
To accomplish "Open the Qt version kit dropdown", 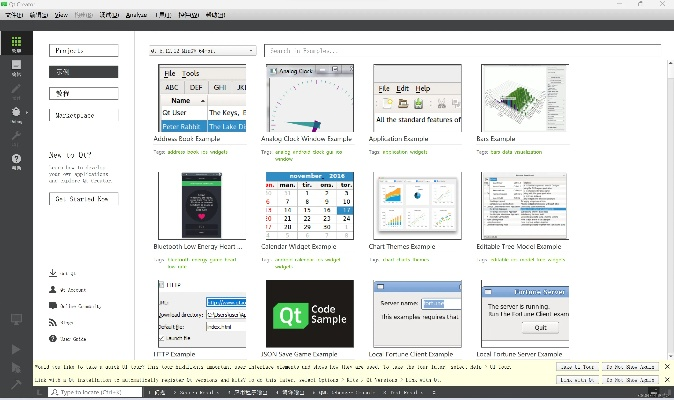I will (x=202, y=50).
